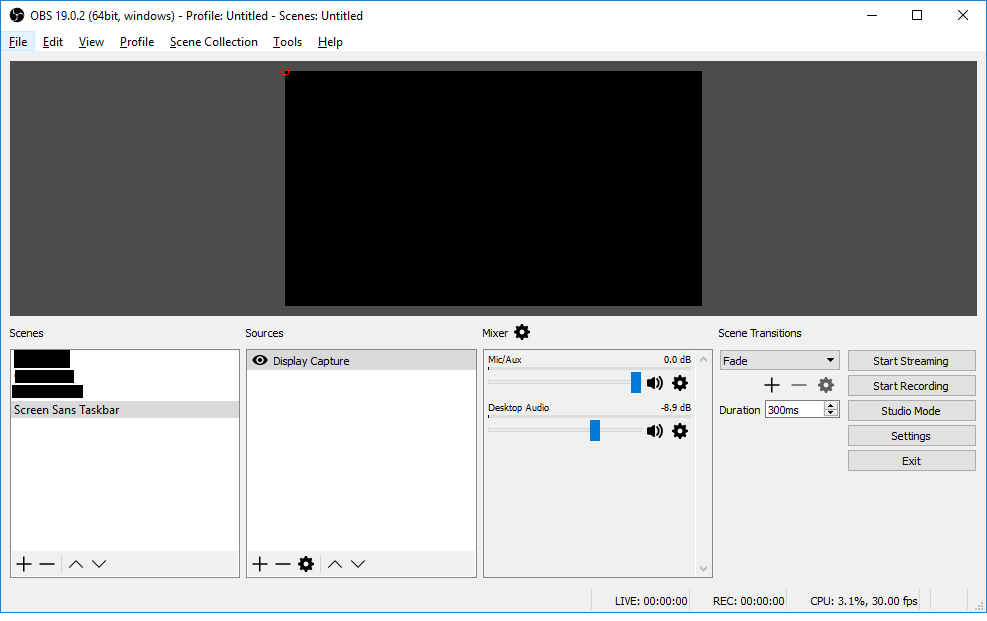Click the -8.9 dB level readout
987x621 pixels.
tap(675, 407)
